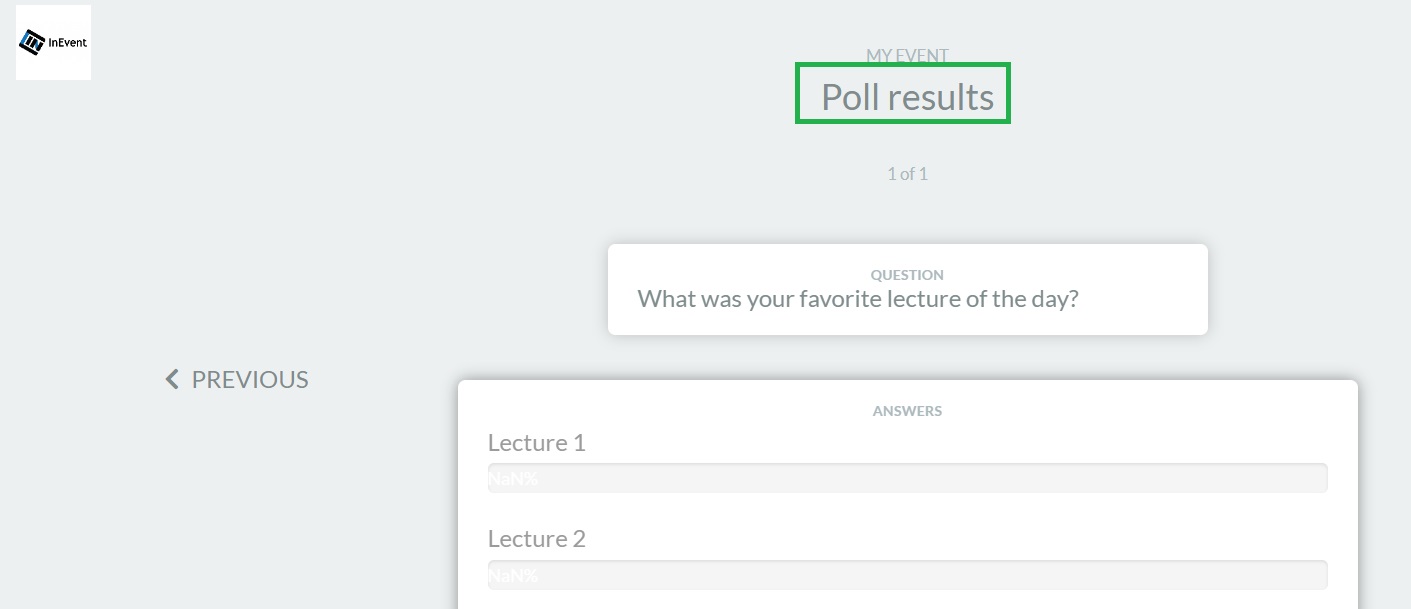Go to the PREVIOUS poll
This screenshot has width=1411, height=609.
point(237,379)
